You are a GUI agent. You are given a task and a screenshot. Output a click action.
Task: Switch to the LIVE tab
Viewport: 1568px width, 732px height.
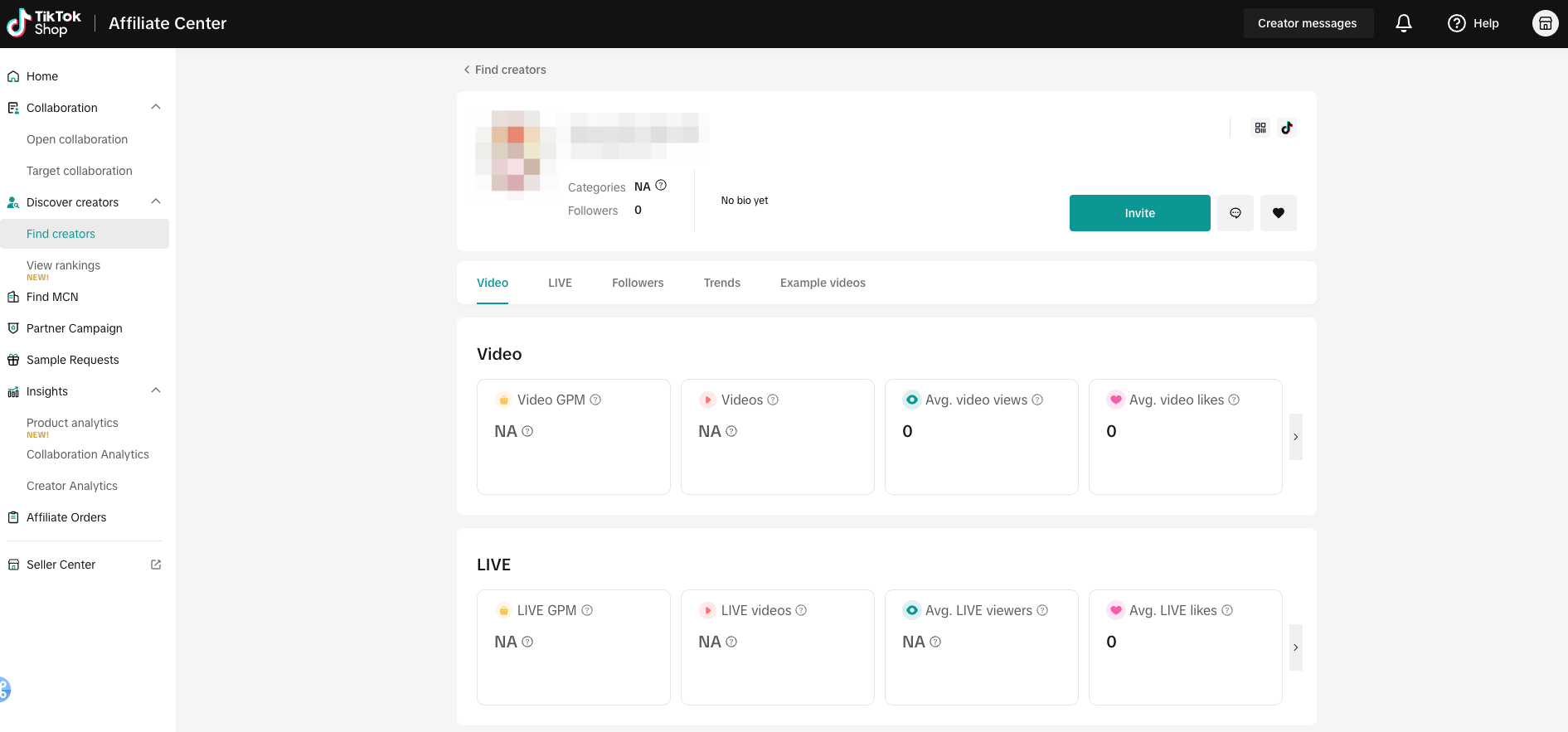tap(560, 283)
